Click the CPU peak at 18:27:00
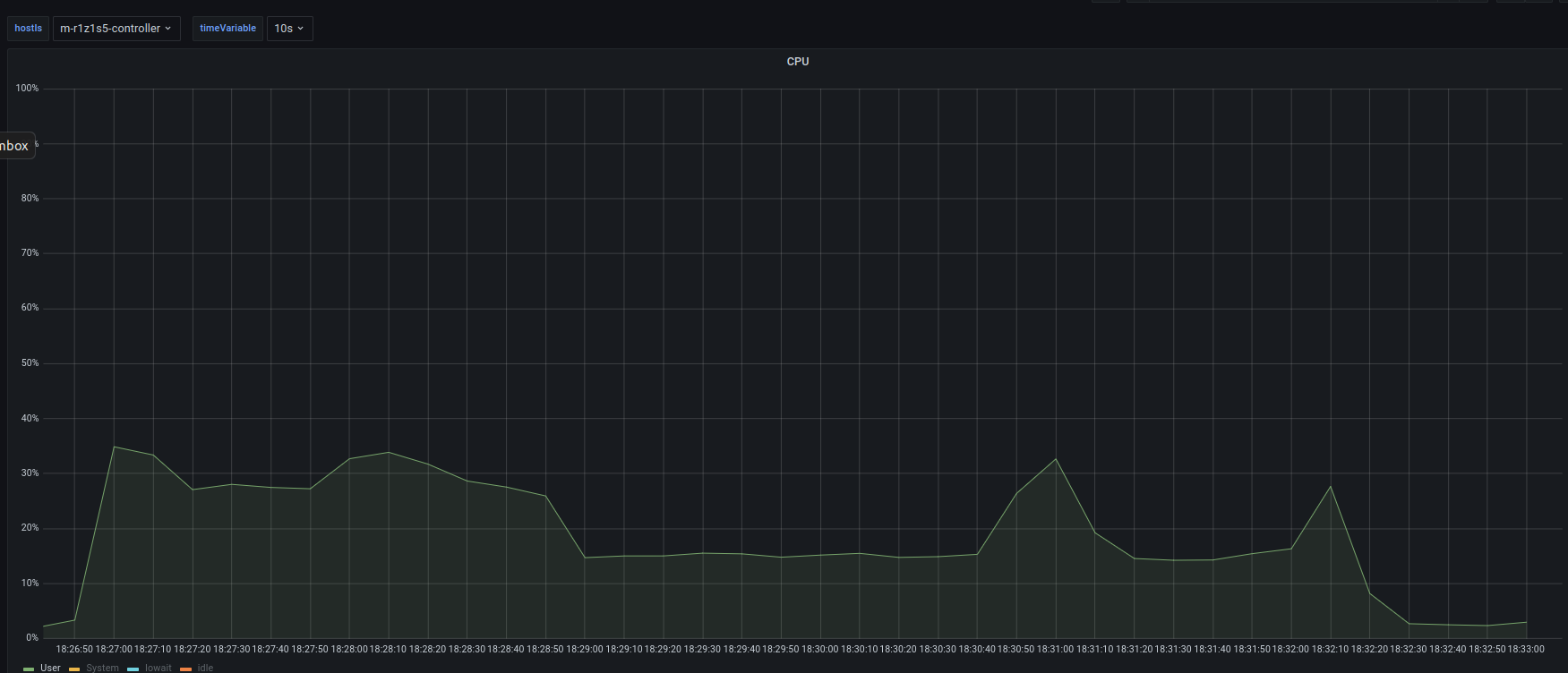 114,447
